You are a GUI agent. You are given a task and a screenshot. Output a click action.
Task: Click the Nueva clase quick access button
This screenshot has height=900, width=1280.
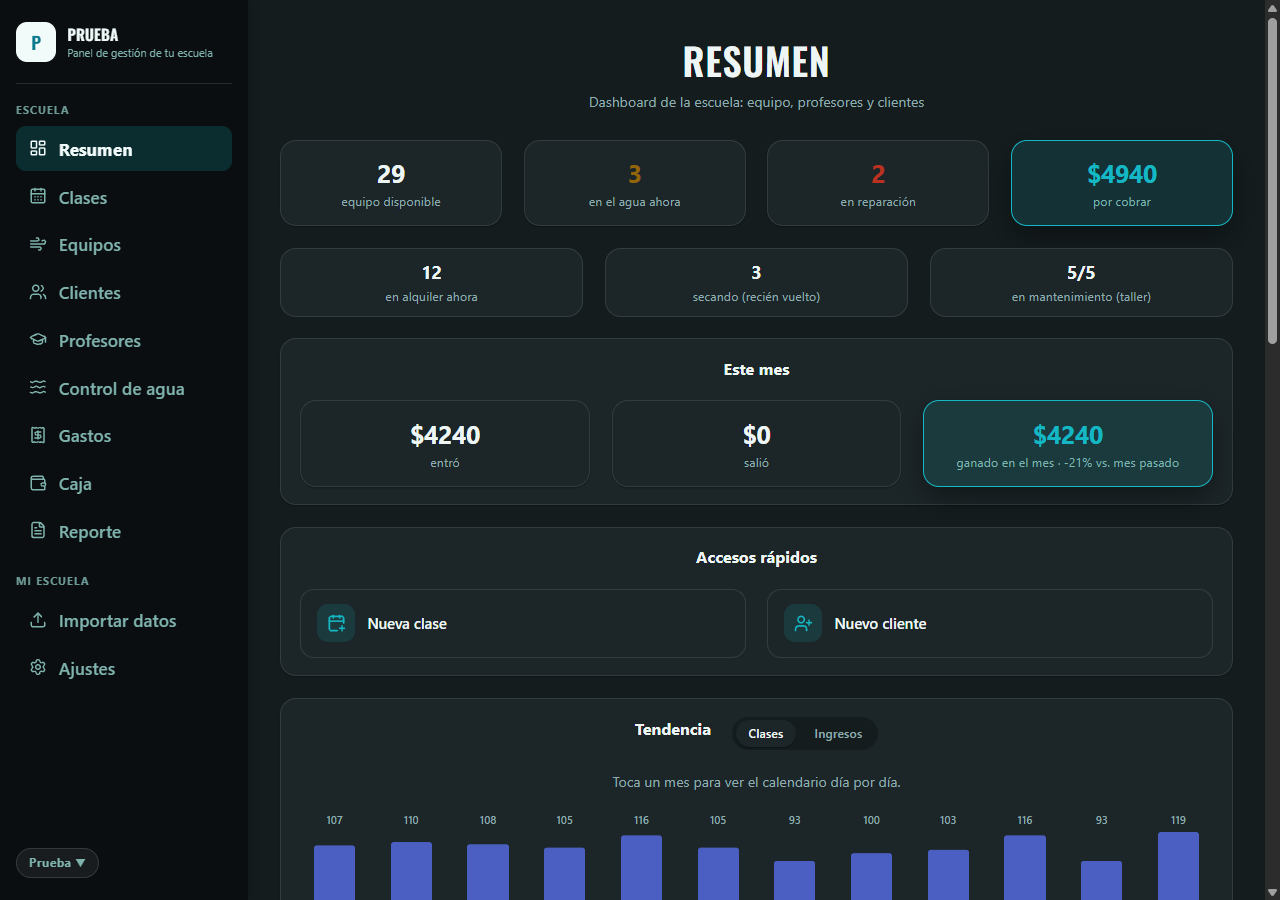(523, 624)
